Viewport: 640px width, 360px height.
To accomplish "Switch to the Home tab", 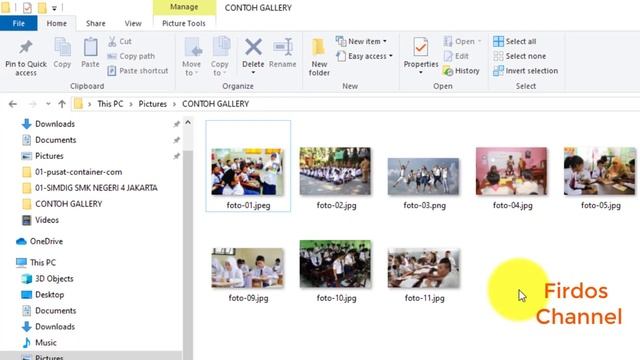I will [x=56, y=23].
